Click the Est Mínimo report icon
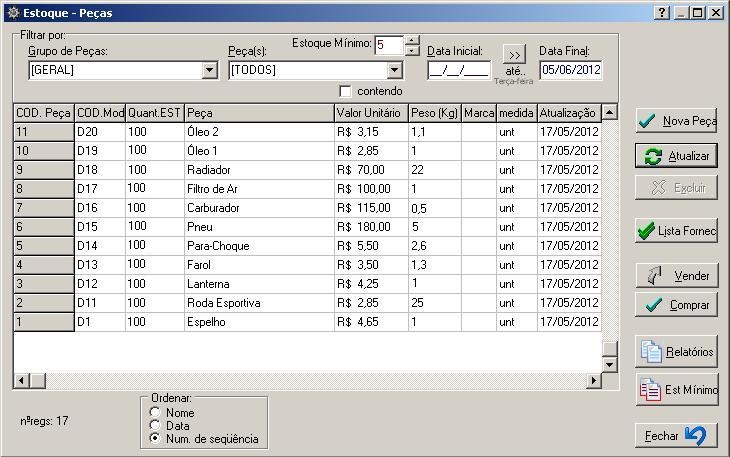The width and height of the screenshot is (730, 457). pos(649,390)
